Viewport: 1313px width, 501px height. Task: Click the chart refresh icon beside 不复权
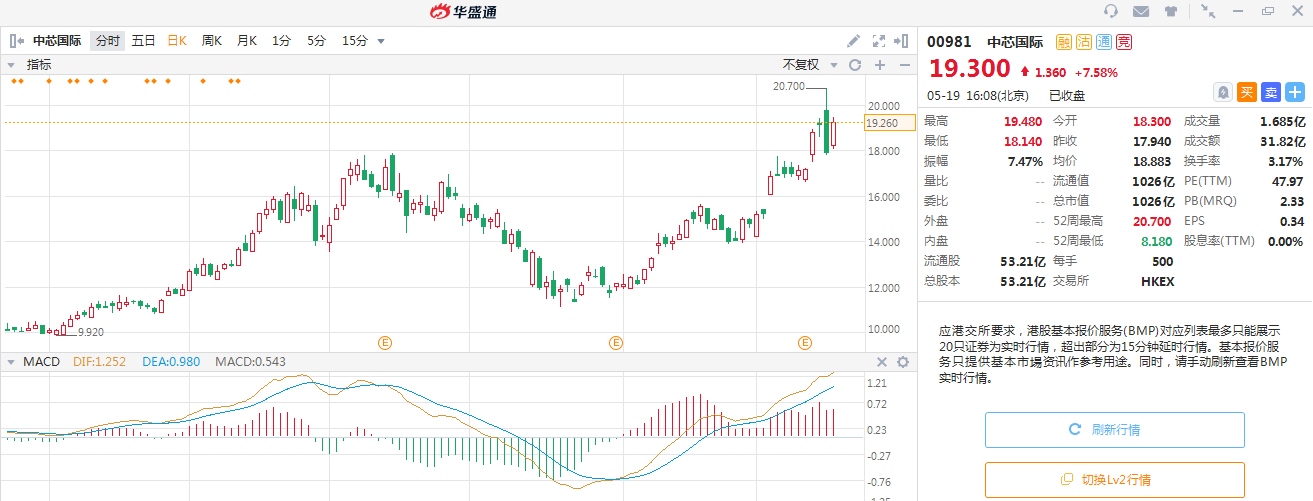click(x=855, y=65)
